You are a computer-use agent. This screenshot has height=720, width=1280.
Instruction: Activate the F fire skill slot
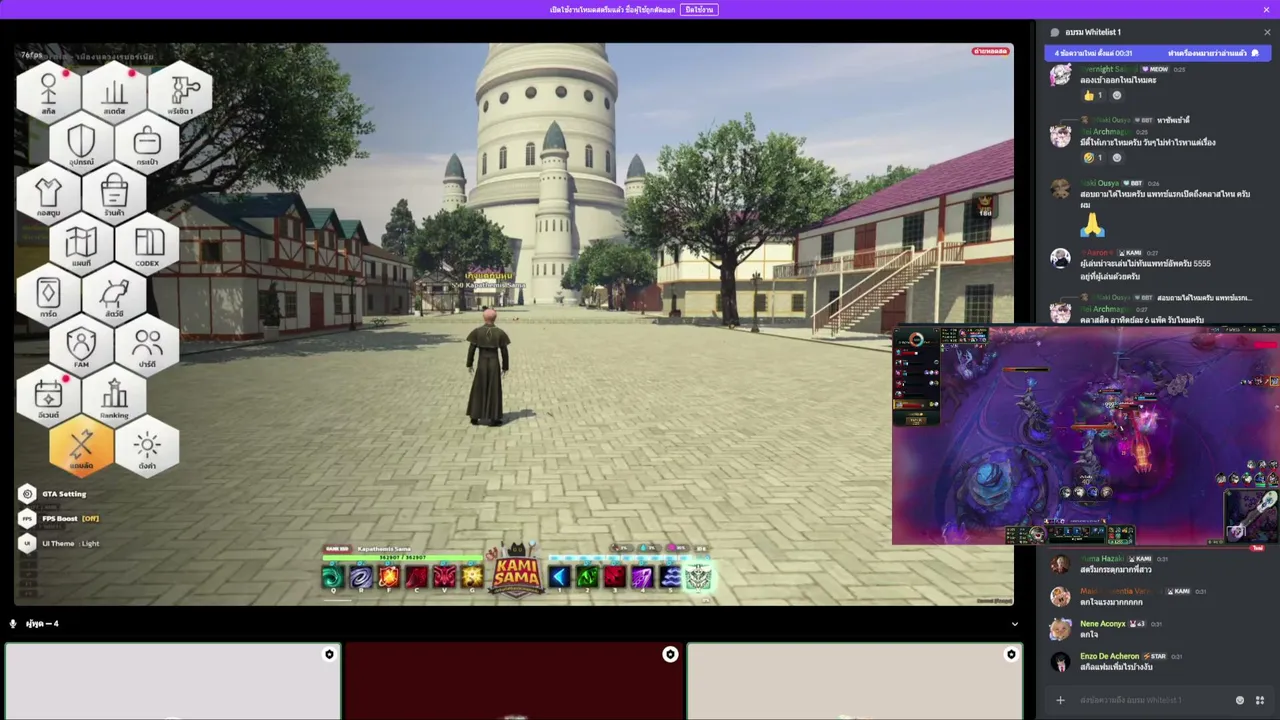point(389,576)
